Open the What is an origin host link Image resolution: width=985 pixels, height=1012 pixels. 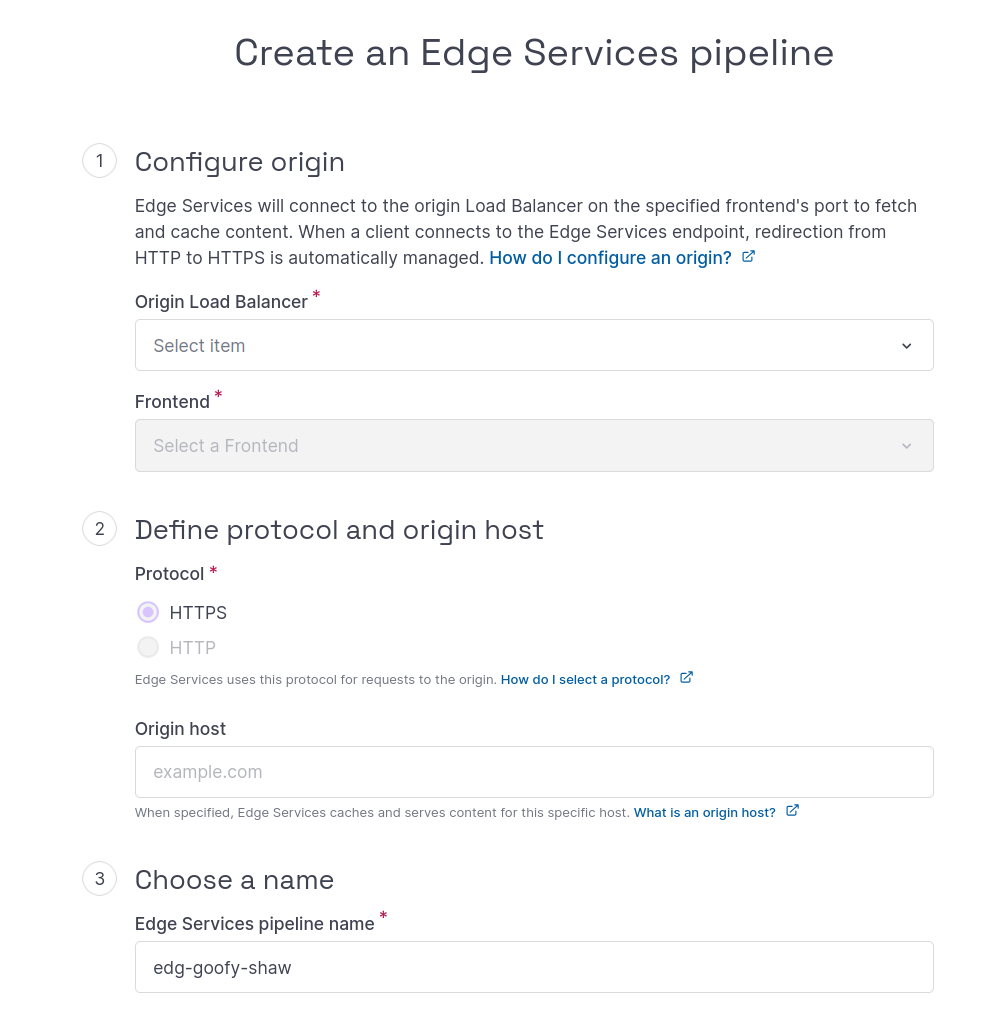pyautogui.click(x=703, y=812)
